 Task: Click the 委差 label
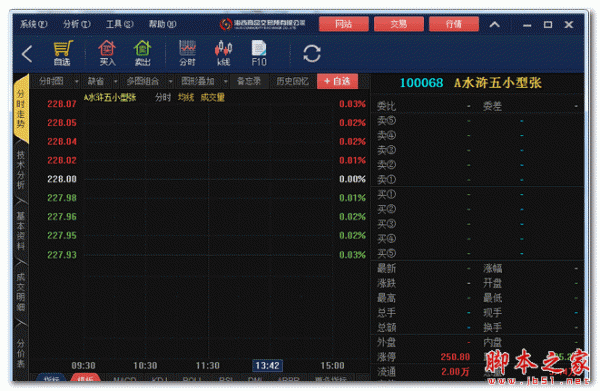click(x=492, y=106)
